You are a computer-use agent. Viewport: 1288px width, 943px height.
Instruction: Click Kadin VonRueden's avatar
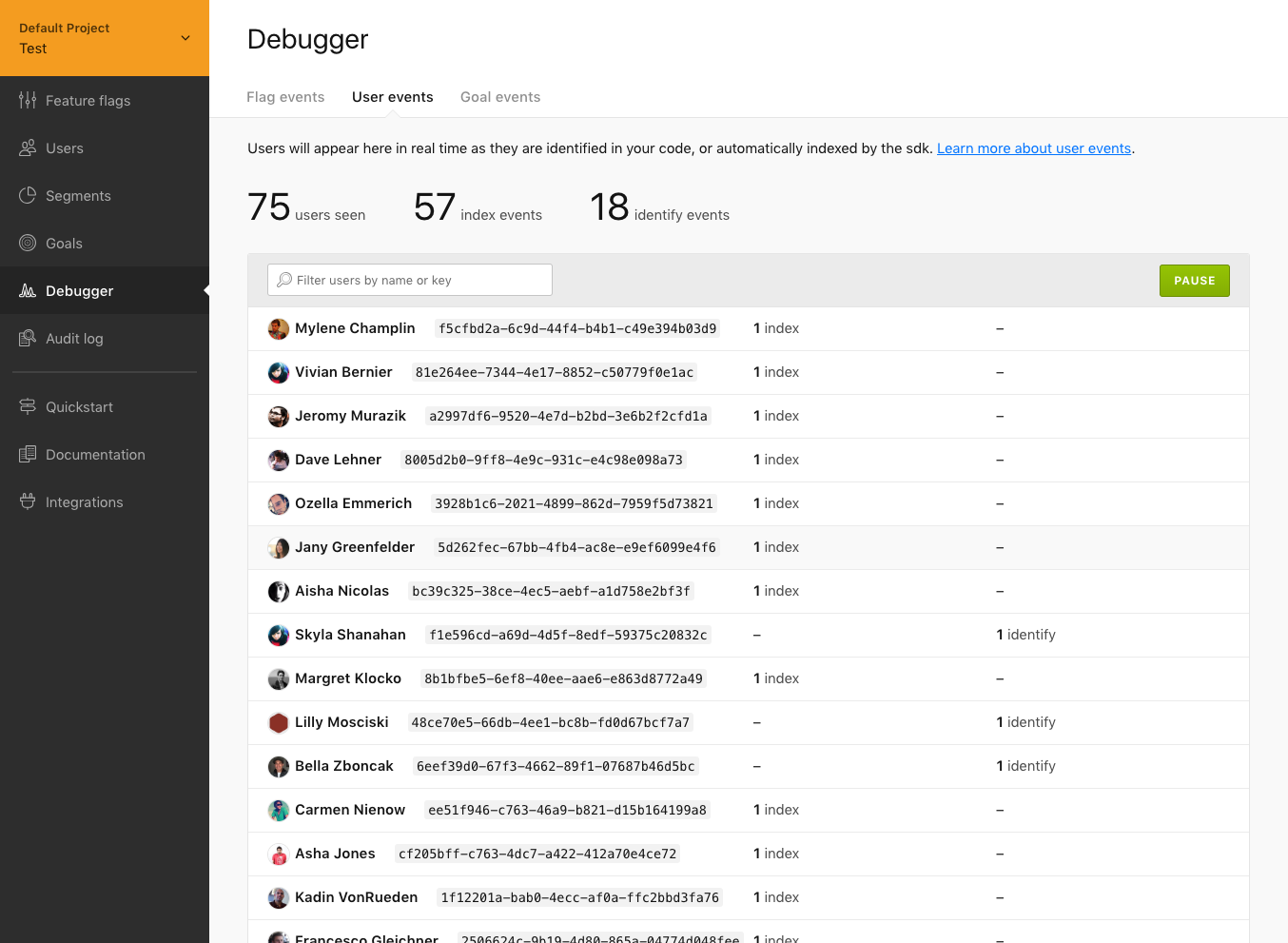point(279,898)
